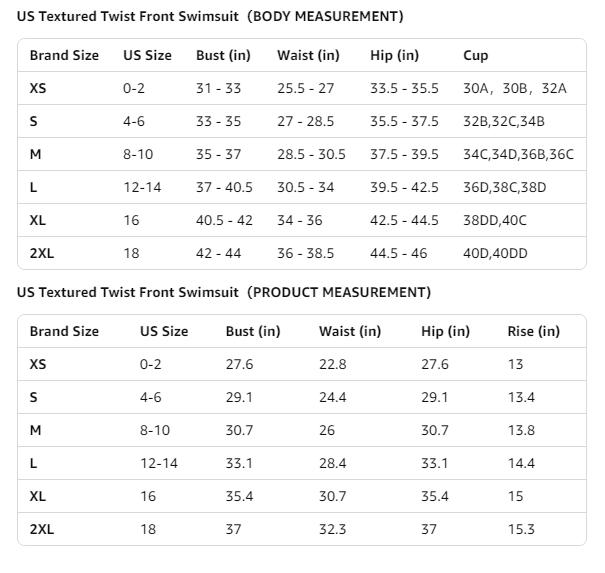Click the 34C,34D,36B,36C cup cell
The image size is (605, 573).
click(x=518, y=154)
